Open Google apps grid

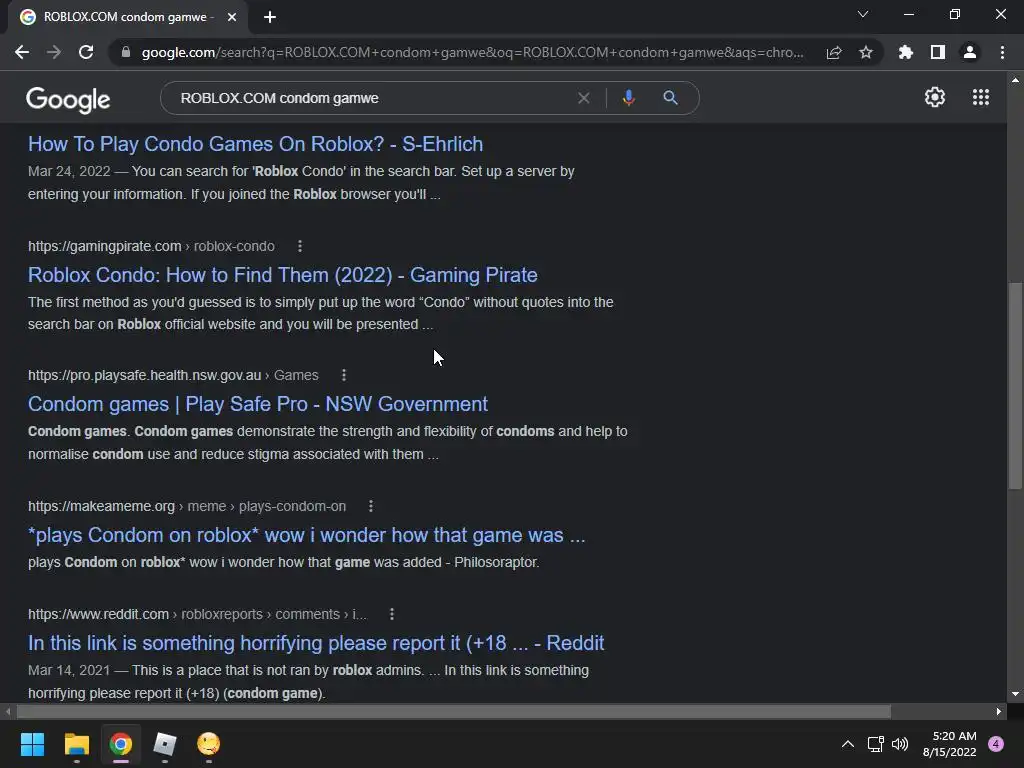click(x=981, y=97)
